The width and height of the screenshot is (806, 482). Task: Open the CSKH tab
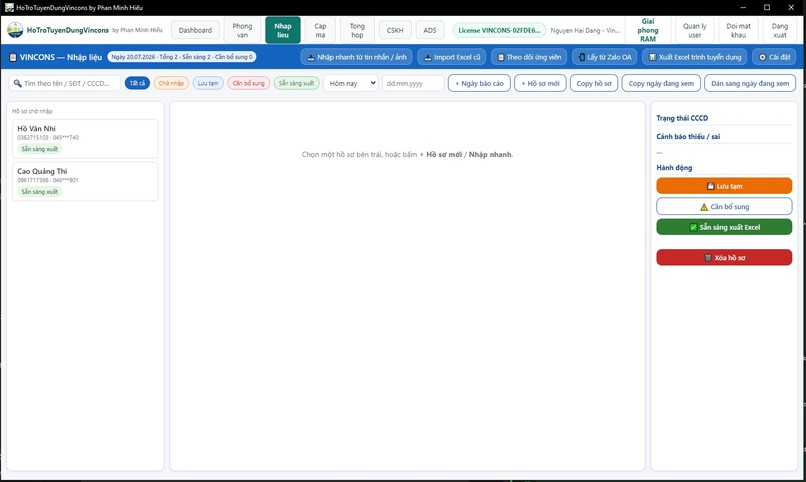pos(395,30)
